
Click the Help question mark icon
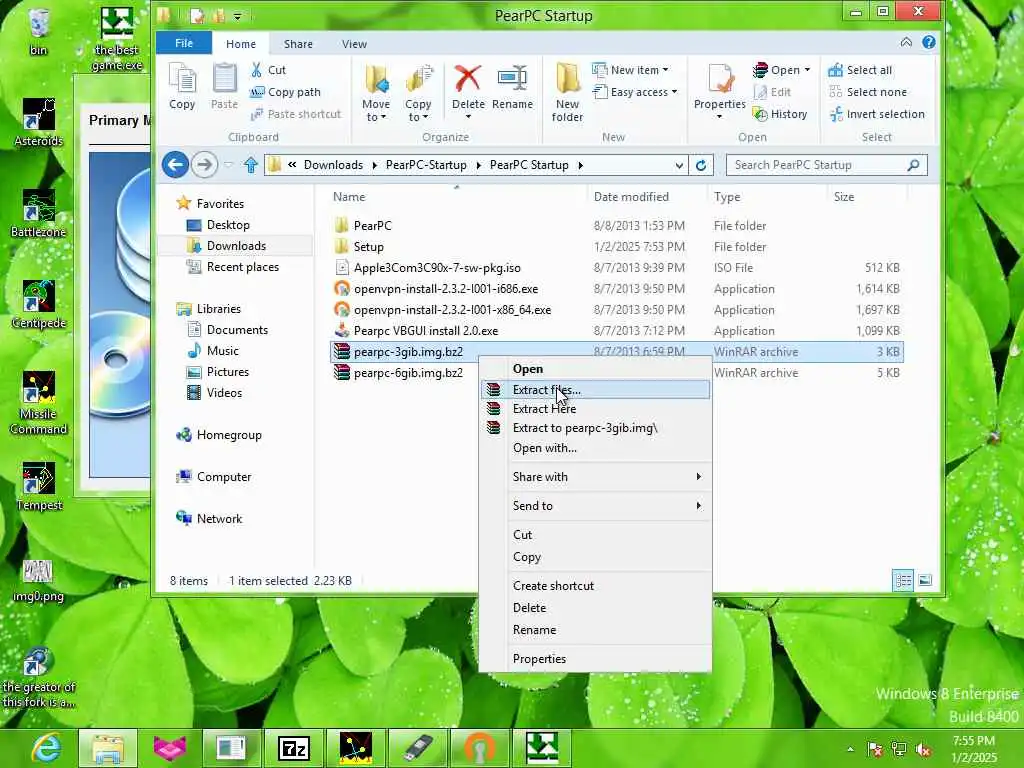point(929,42)
